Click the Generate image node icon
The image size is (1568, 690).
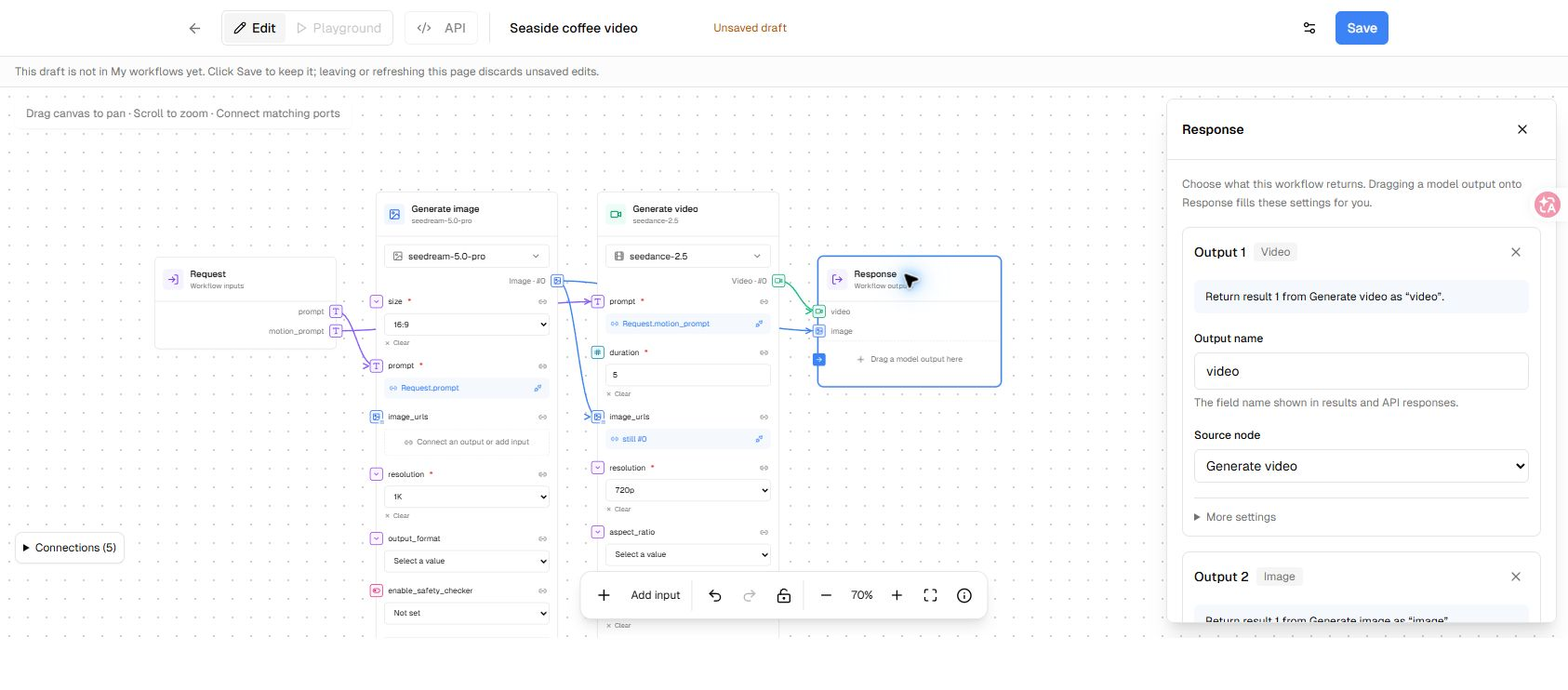pyautogui.click(x=395, y=214)
